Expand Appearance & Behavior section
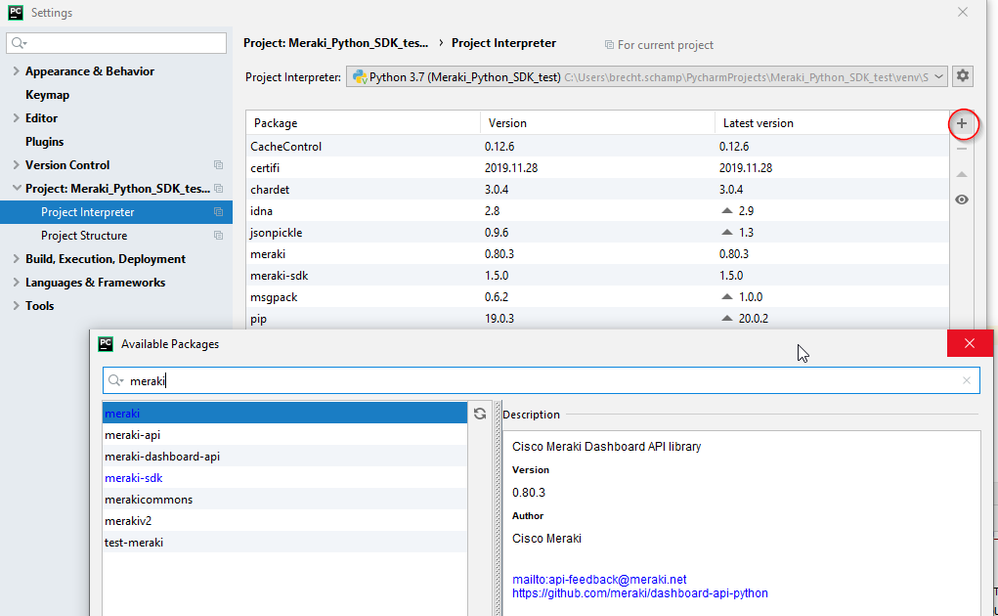This screenshot has width=998, height=616. click(x=16, y=71)
